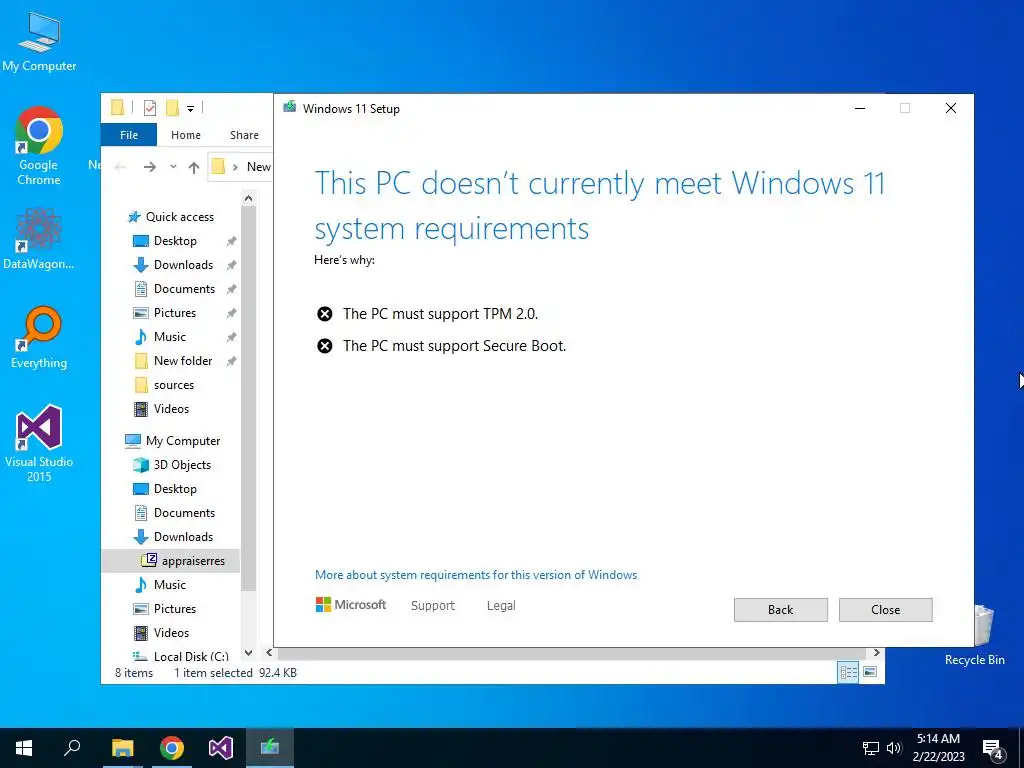Unpin Desktop using its Quick access pin icon
This screenshot has height=768, width=1024.
[231, 241]
